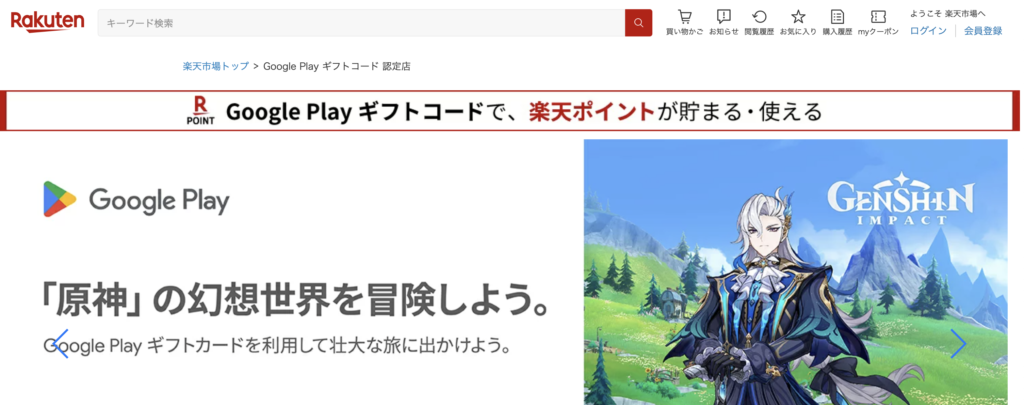Go to 楽天市場トップ breadcrumb link
Viewport: 1024px width, 405px height.
[216, 66]
